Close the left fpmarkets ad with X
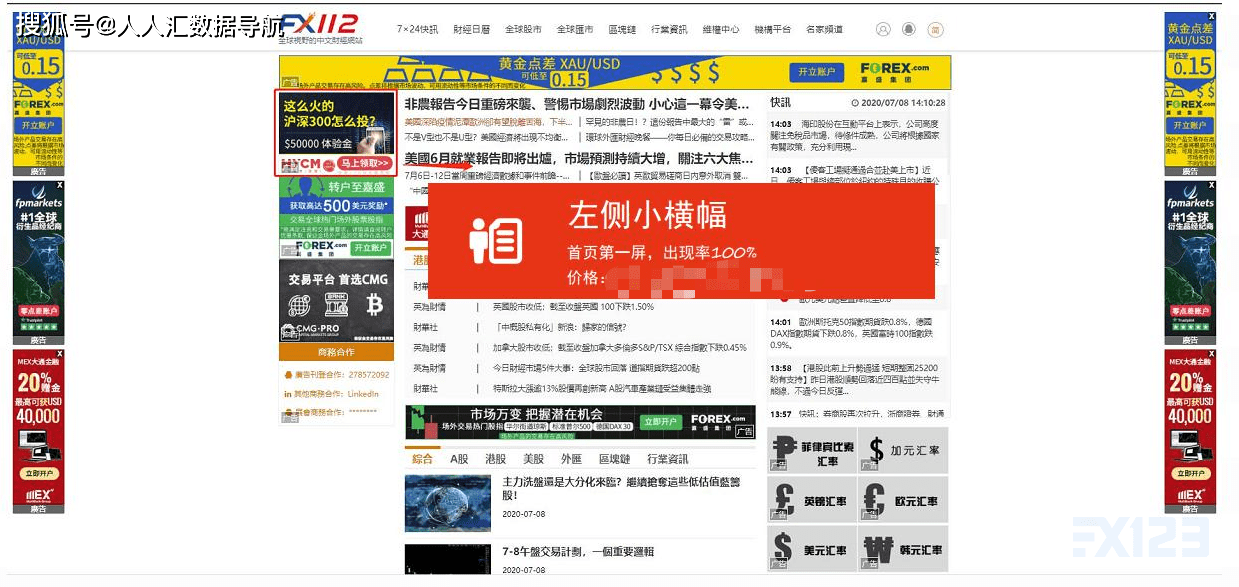 coord(60,186)
